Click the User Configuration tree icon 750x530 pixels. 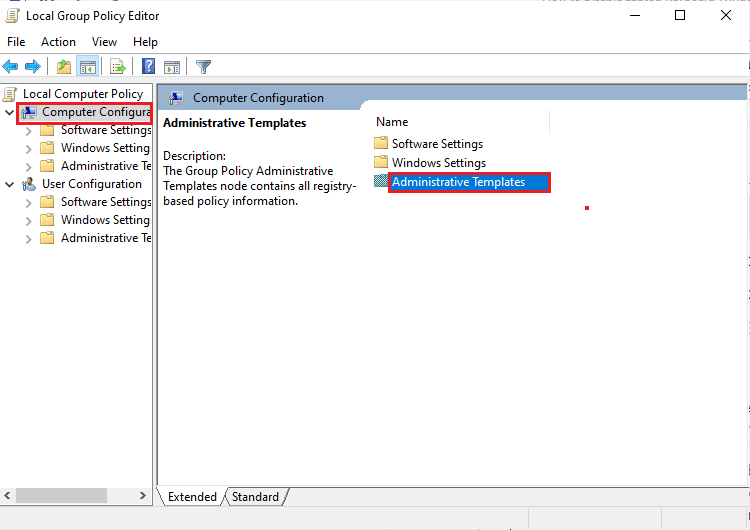pos(29,184)
